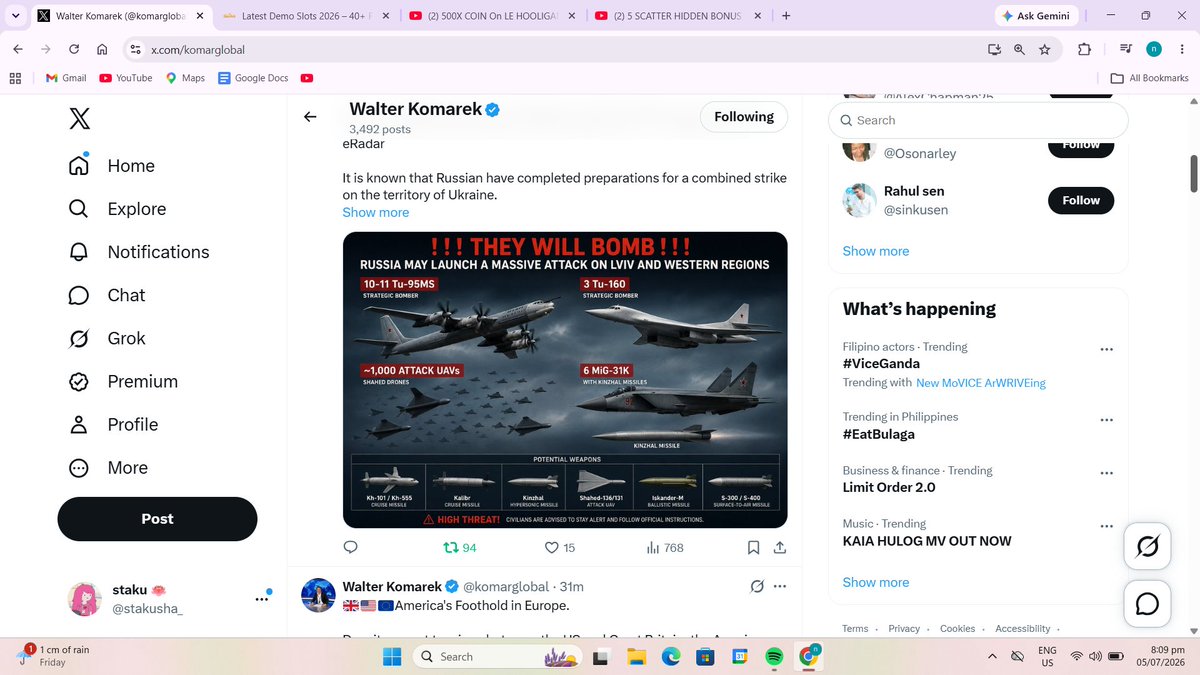The height and width of the screenshot is (675, 1200).
Task: Expand post text with Show more
Action: (x=376, y=212)
